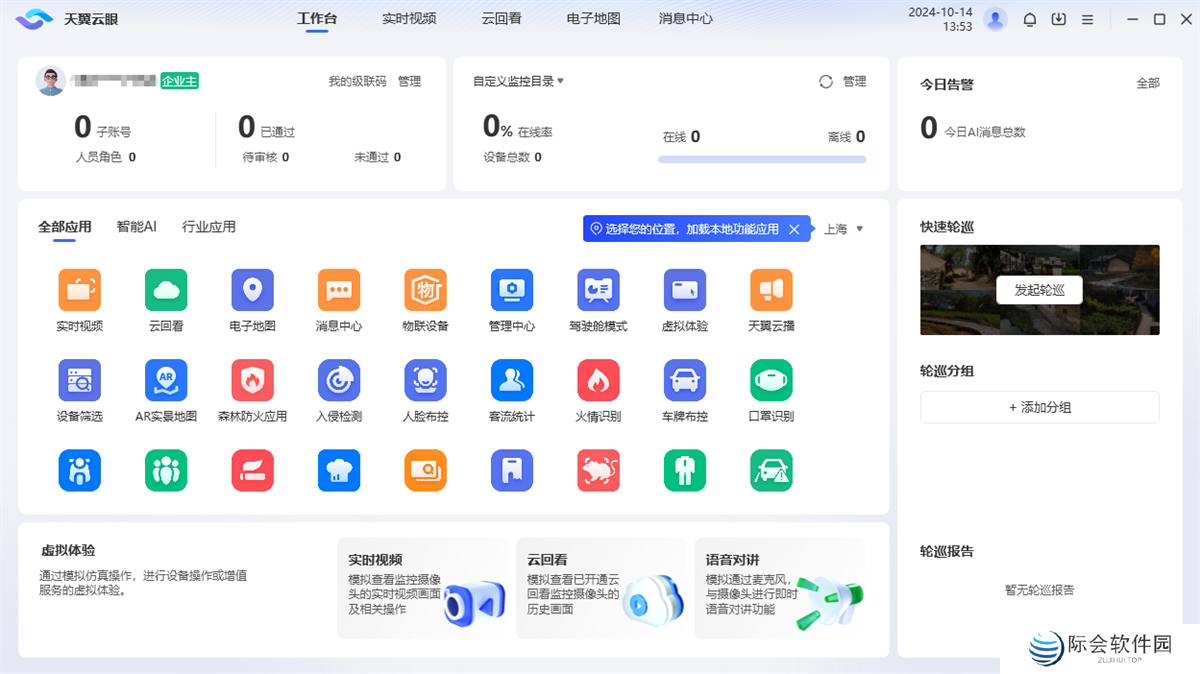Select the 物联设备 app icon

tap(425, 290)
